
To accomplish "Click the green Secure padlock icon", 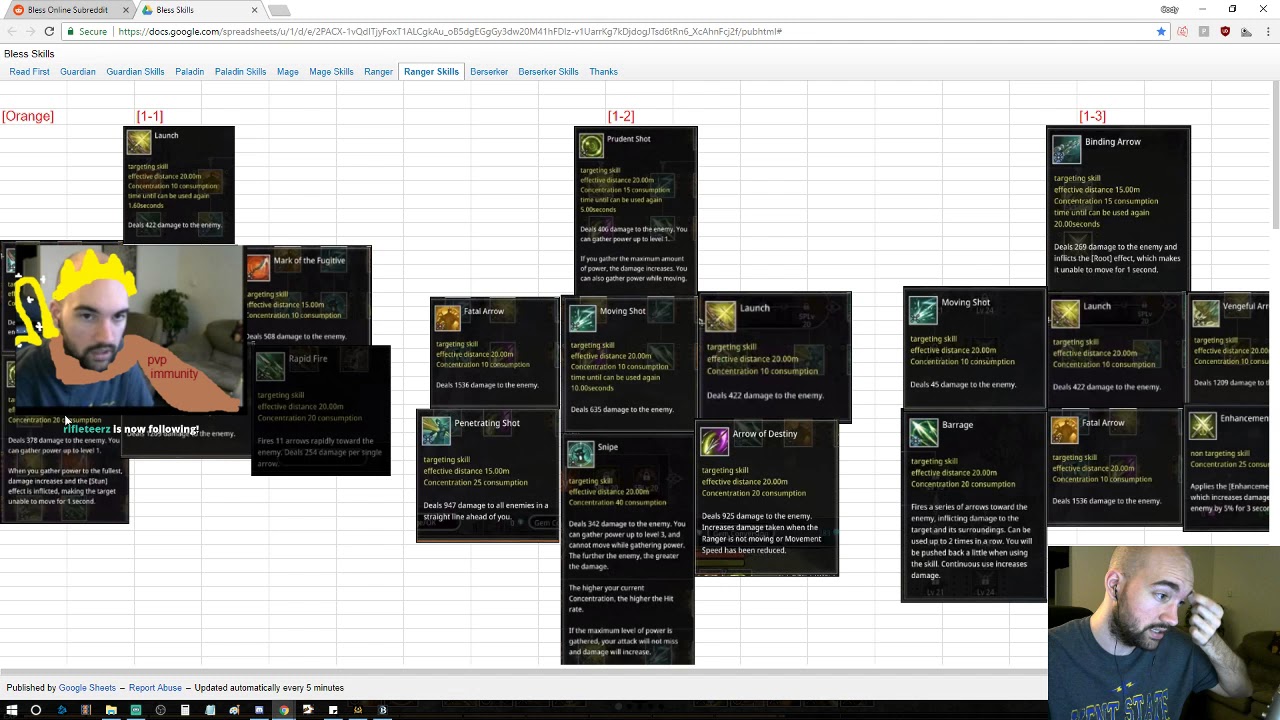I will [x=71, y=31].
